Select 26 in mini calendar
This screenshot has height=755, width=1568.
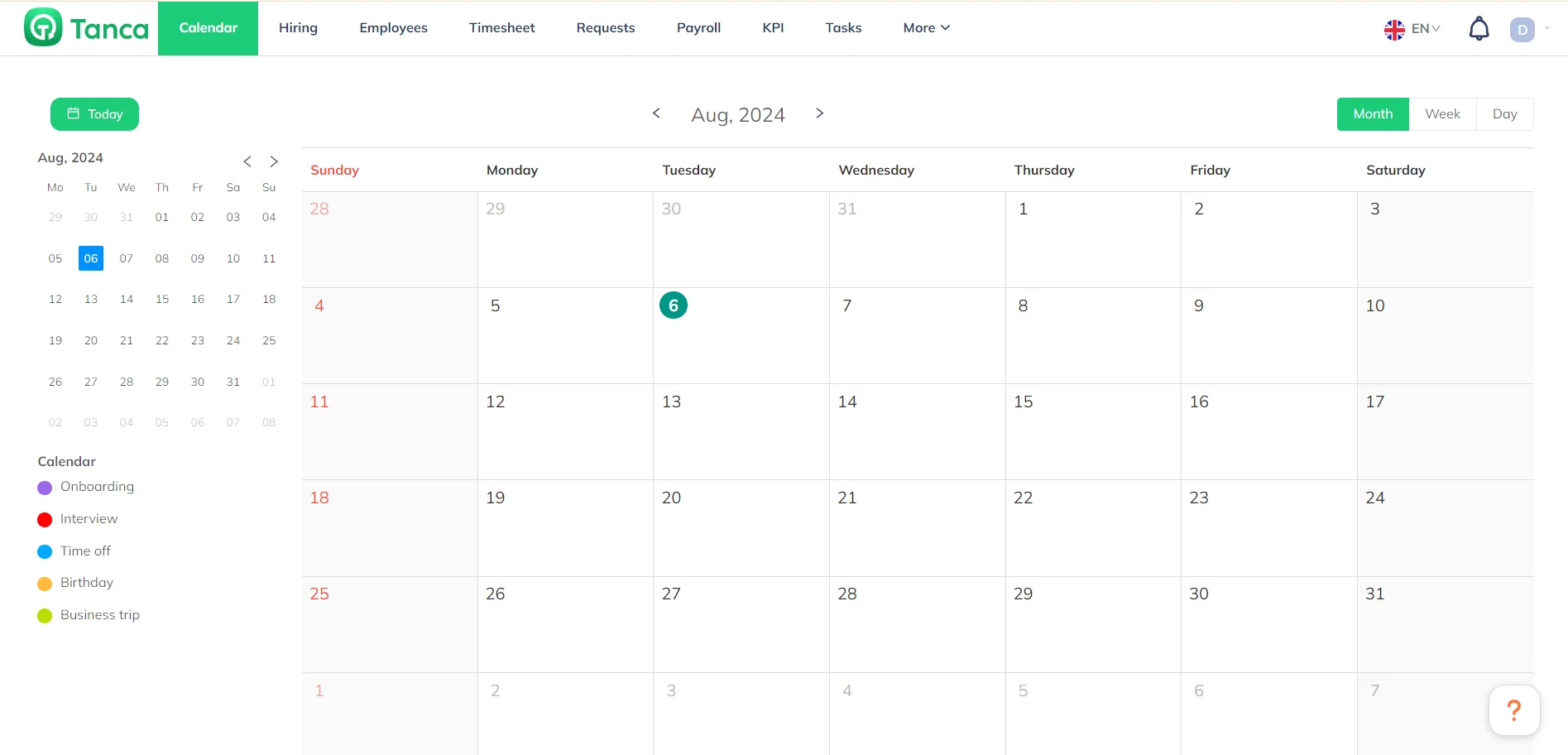tap(55, 382)
